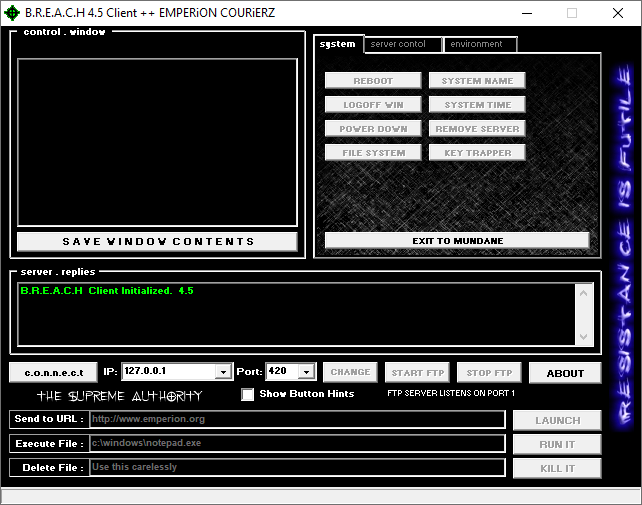Screen dimensions: 642x505
Task: Close the B.R.E.A.C.H client window
Action: [618, 13]
